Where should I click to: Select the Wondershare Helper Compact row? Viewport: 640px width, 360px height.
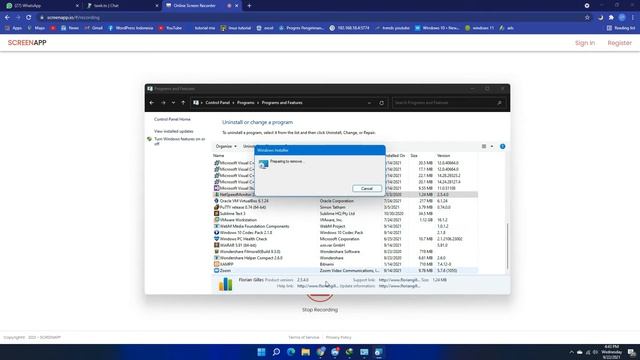(345, 258)
